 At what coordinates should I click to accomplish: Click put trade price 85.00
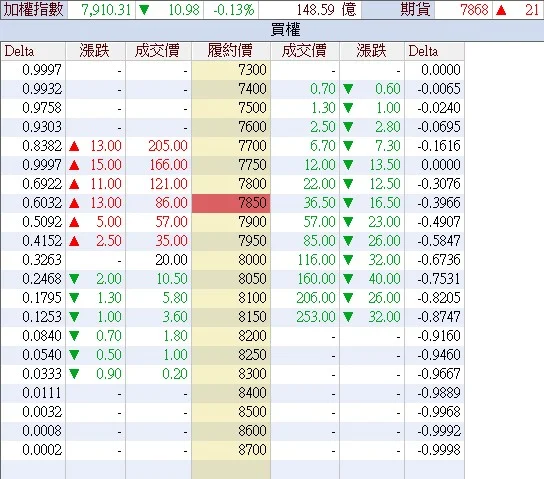320,241
